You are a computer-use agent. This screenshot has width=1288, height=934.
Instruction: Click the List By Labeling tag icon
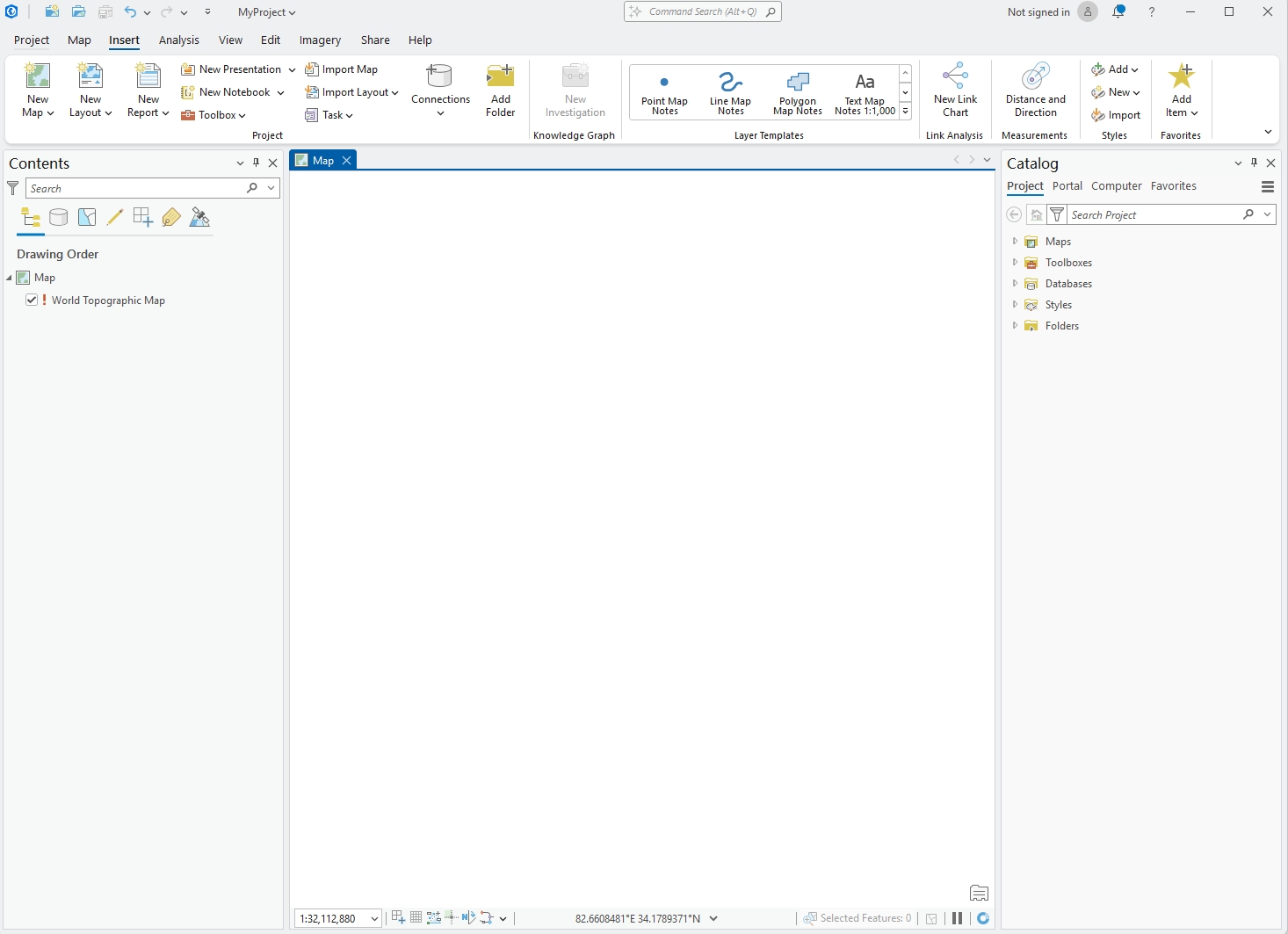coord(171,218)
